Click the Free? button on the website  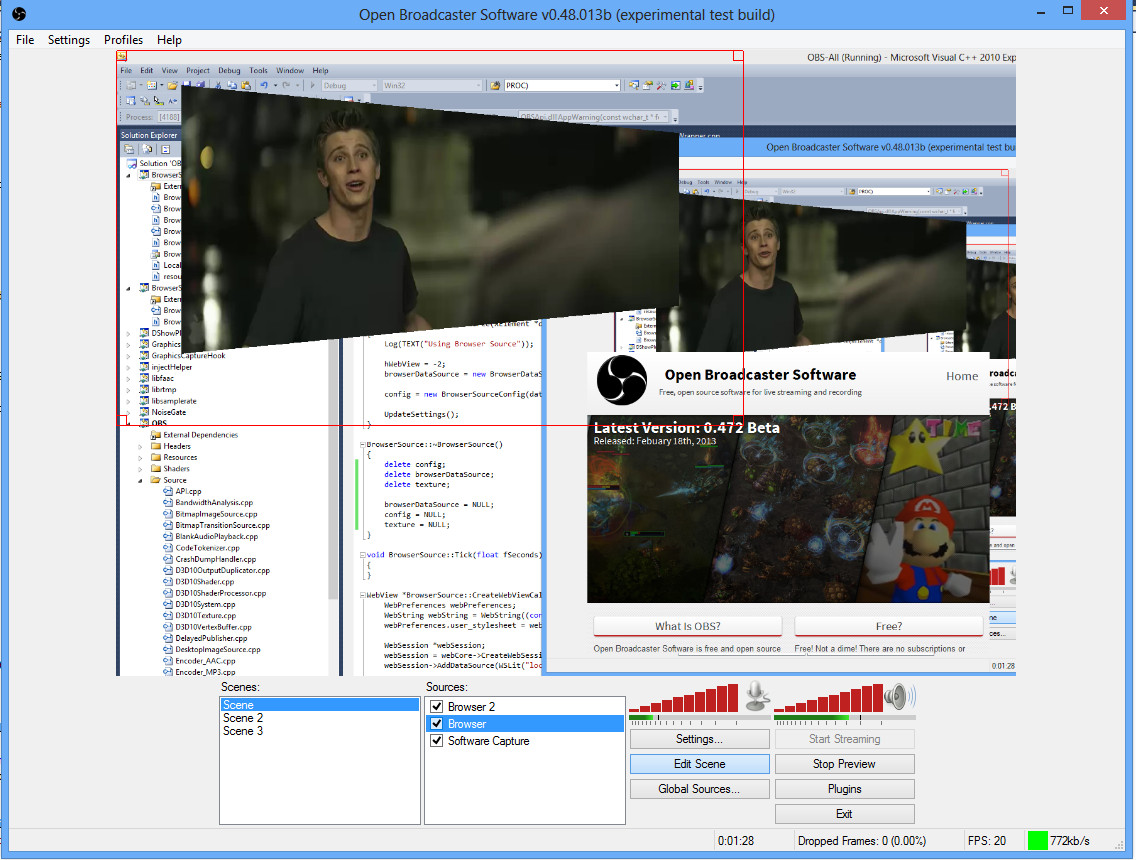coord(888,626)
